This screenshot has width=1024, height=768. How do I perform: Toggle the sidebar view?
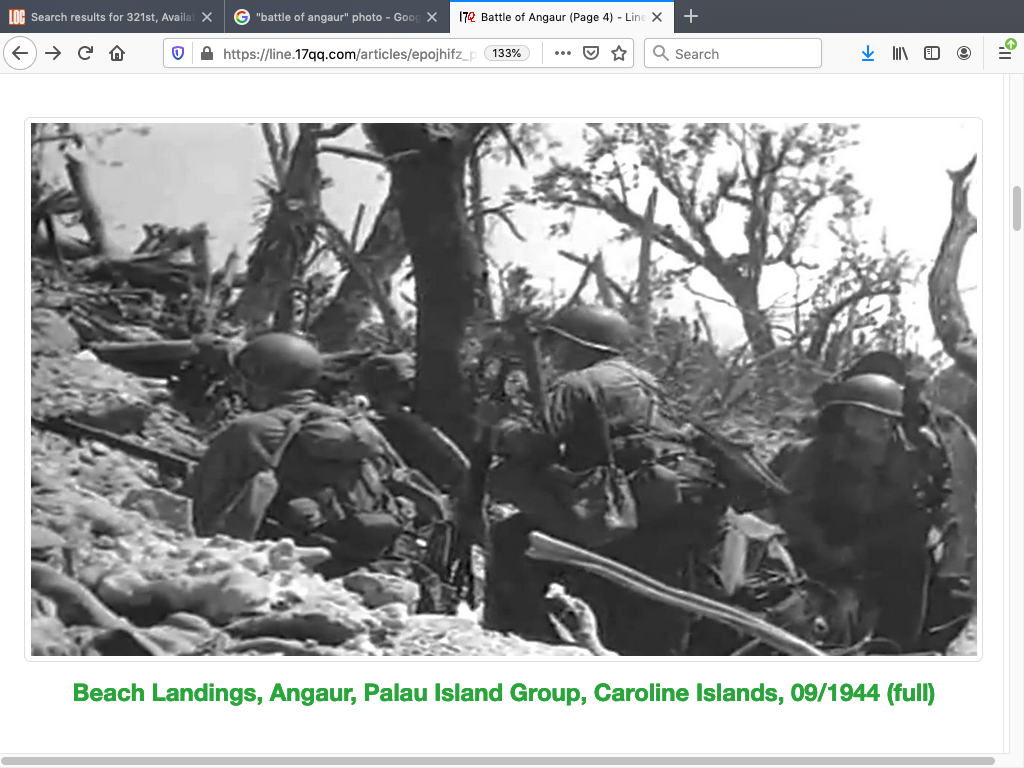pyautogui.click(x=932, y=54)
